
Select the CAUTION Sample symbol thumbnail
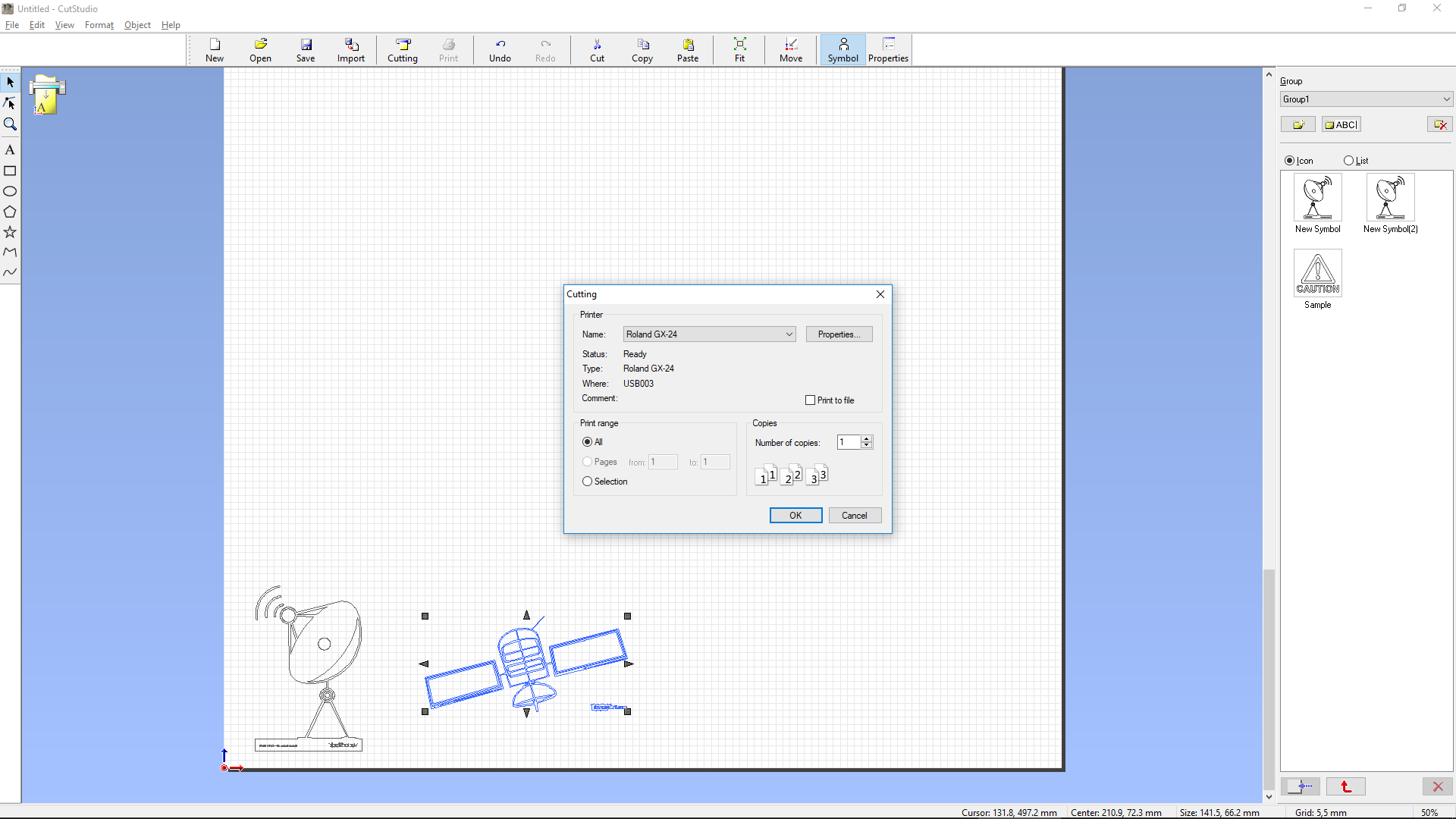tap(1317, 274)
